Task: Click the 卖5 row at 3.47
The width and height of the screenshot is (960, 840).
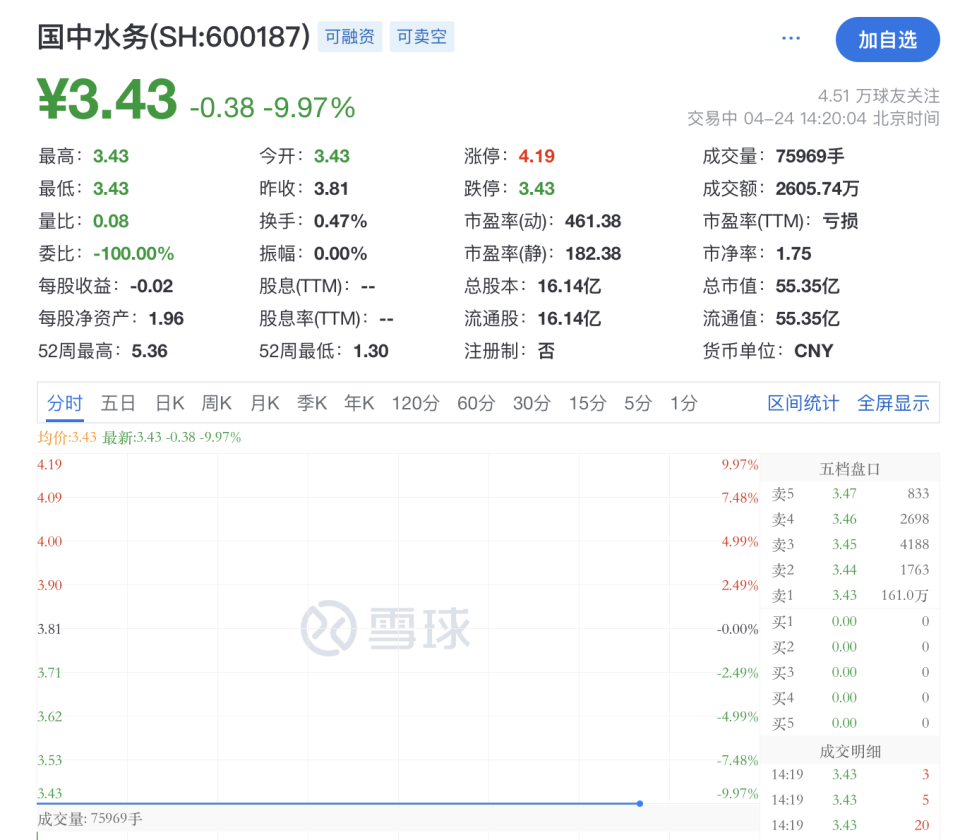Action: point(850,493)
